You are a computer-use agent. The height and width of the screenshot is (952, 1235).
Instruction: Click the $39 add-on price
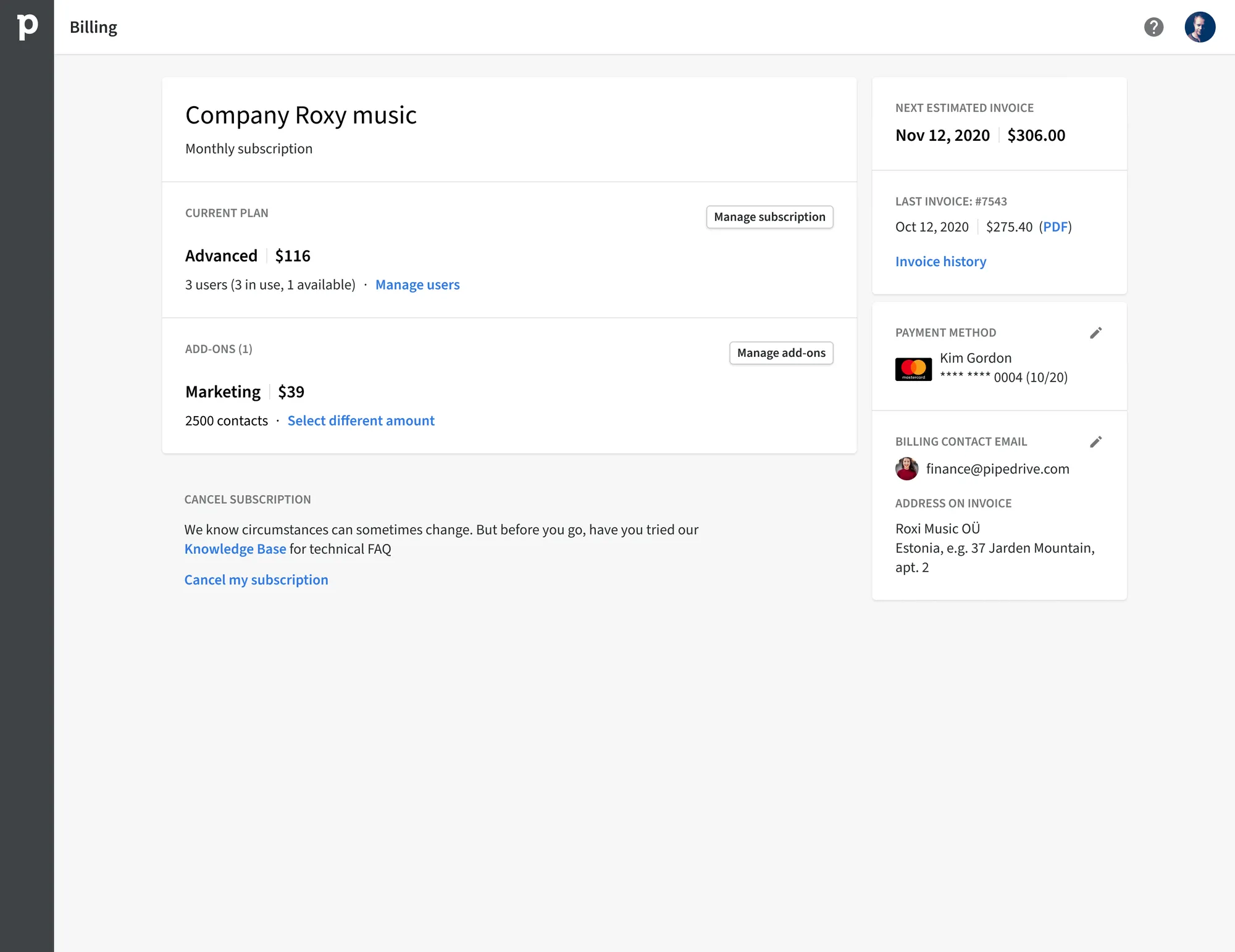291,392
